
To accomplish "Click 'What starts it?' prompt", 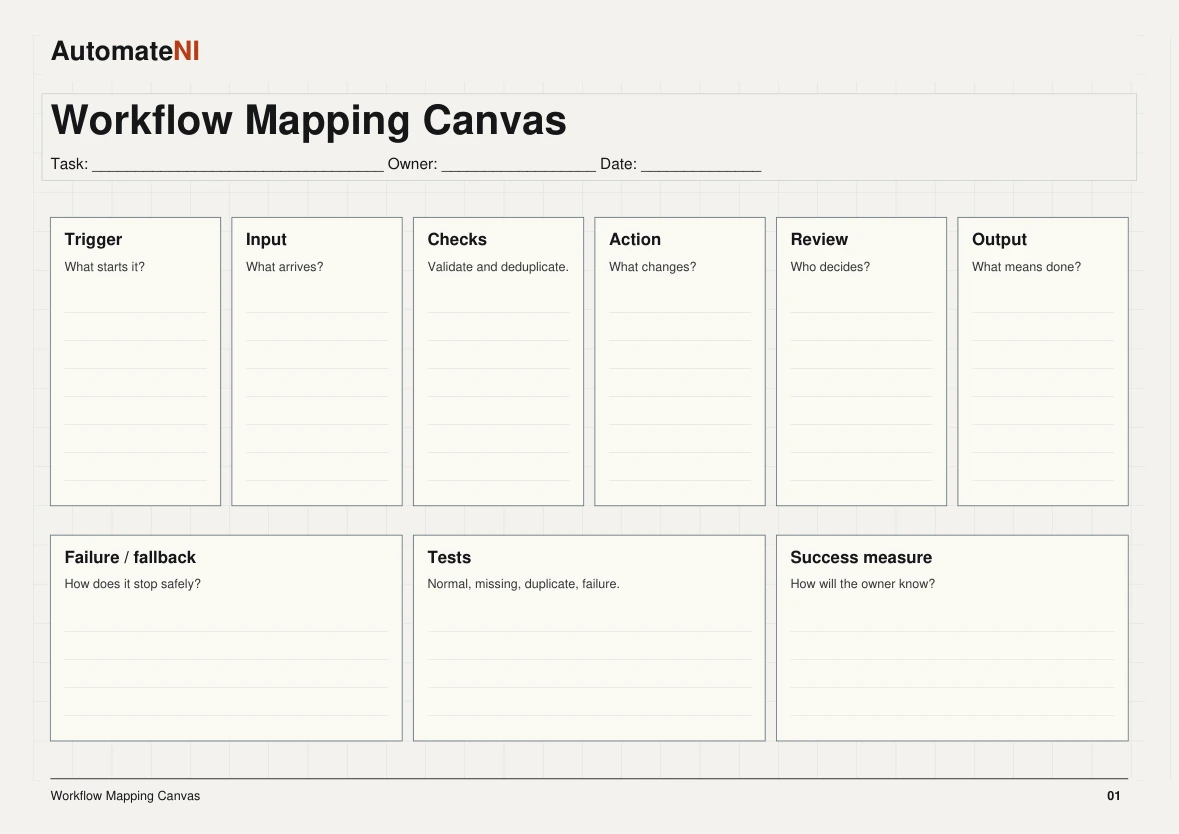I will point(105,267).
